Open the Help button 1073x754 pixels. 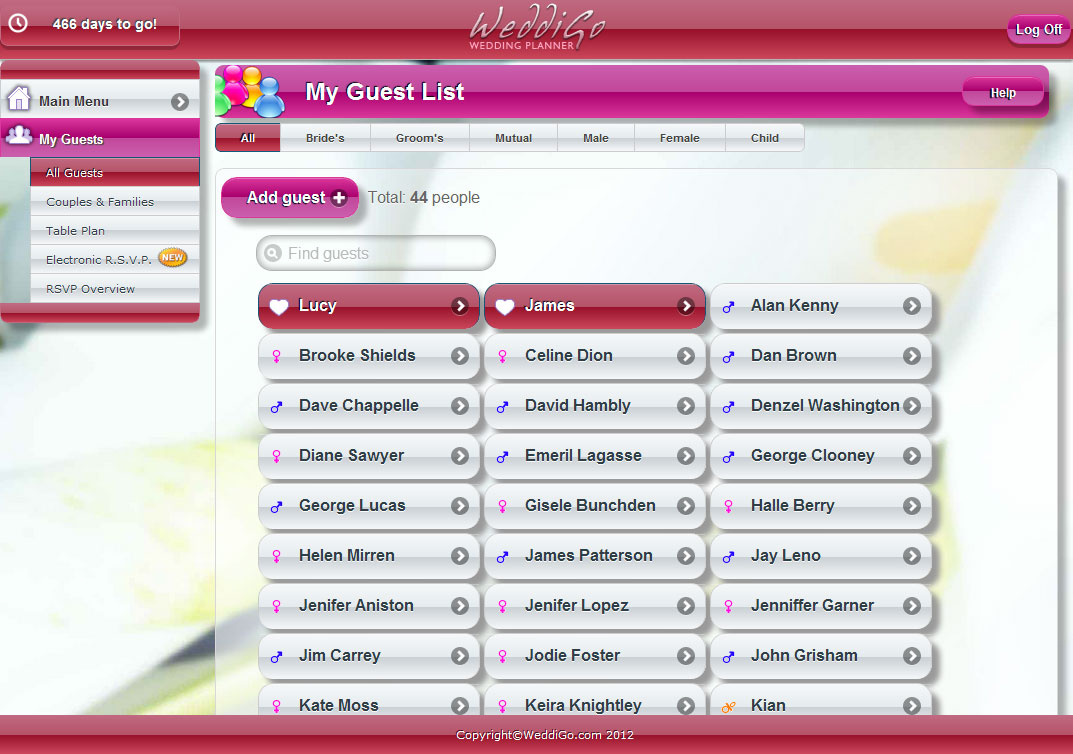coord(1002,93)
